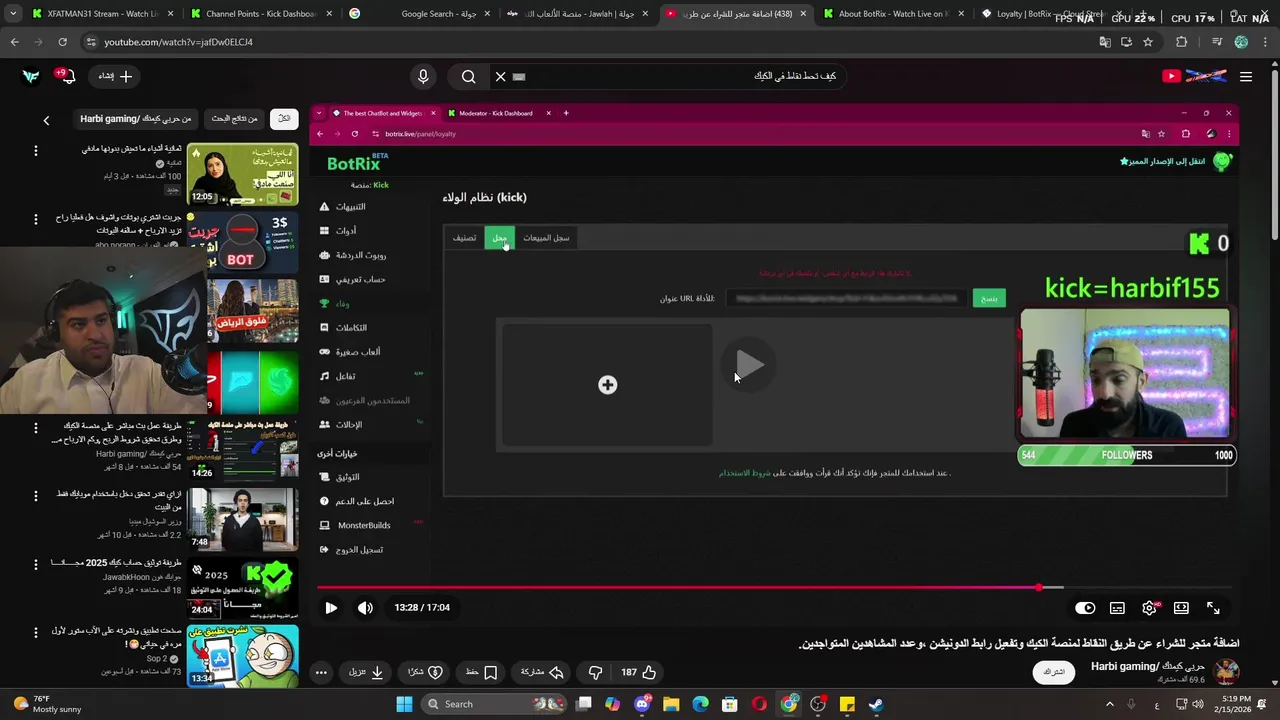Open File Explorer from taskbar
Screen dimensions: 1280x720
[671, 704]
